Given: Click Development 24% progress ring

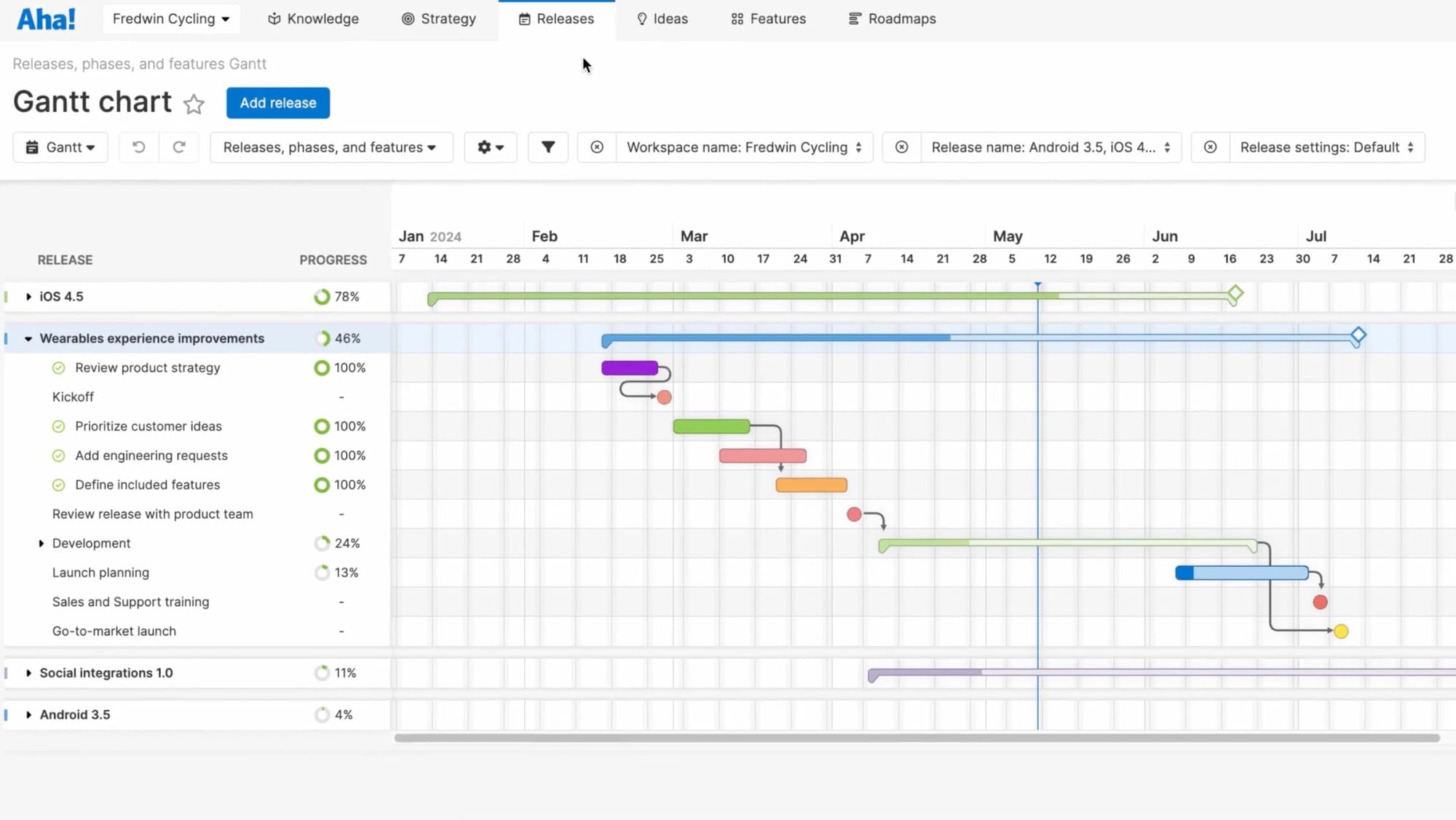Looking at the screenshot, I should (322, 544).
